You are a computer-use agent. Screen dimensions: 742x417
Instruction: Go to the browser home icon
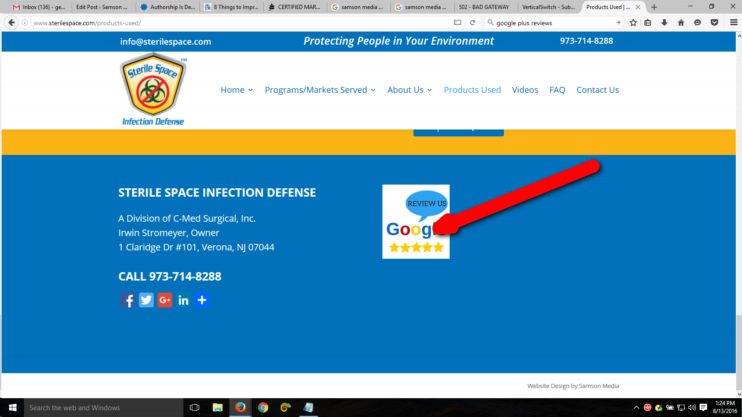tap(681, 23)
